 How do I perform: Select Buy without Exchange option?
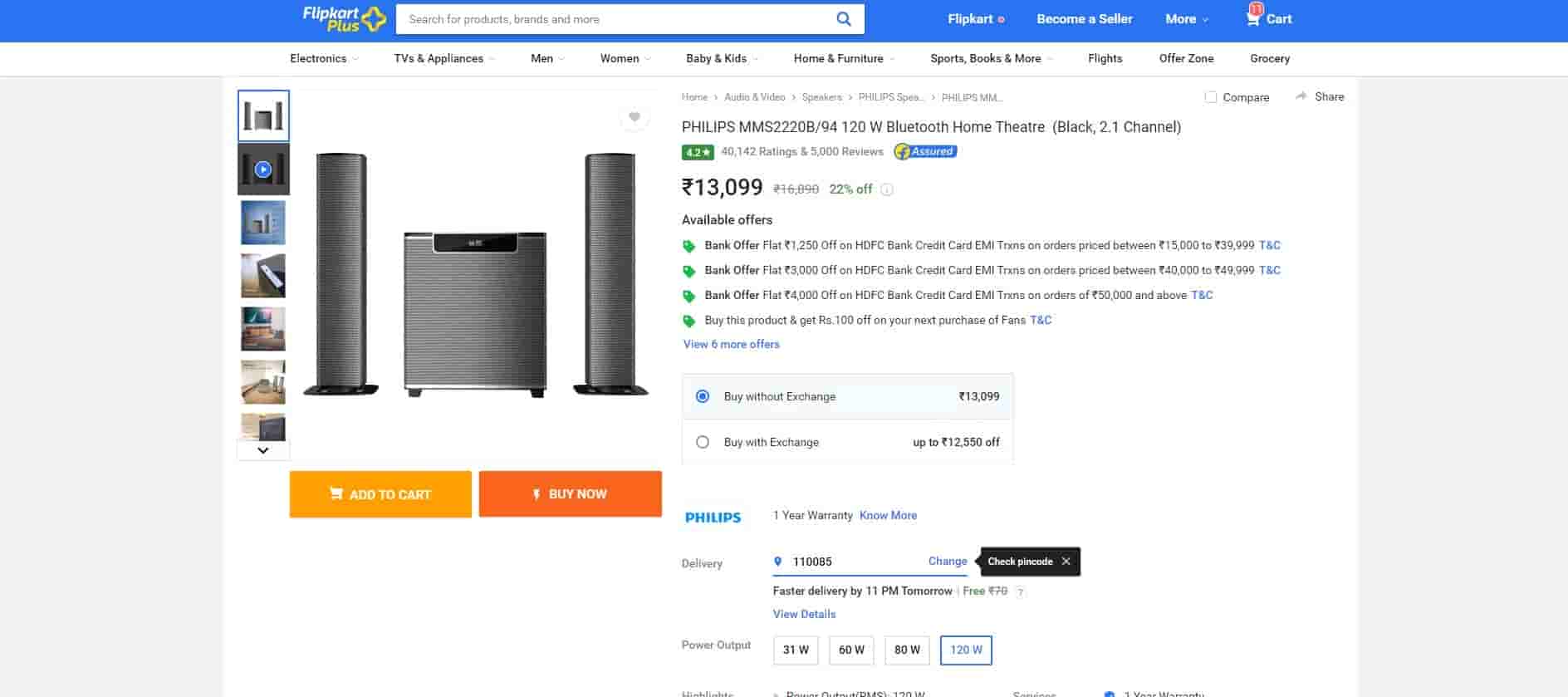pyautogui.click(x=703, y=396)
